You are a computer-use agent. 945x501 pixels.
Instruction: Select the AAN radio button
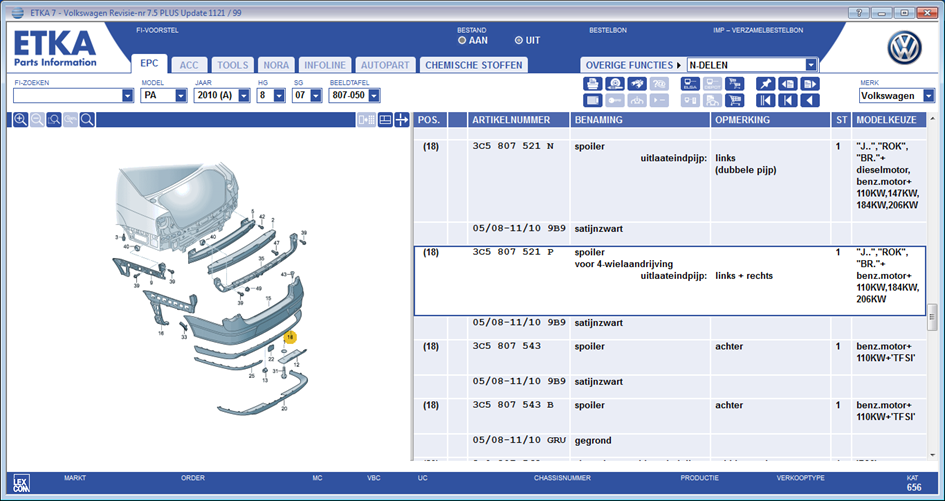(x=462, y=40)
